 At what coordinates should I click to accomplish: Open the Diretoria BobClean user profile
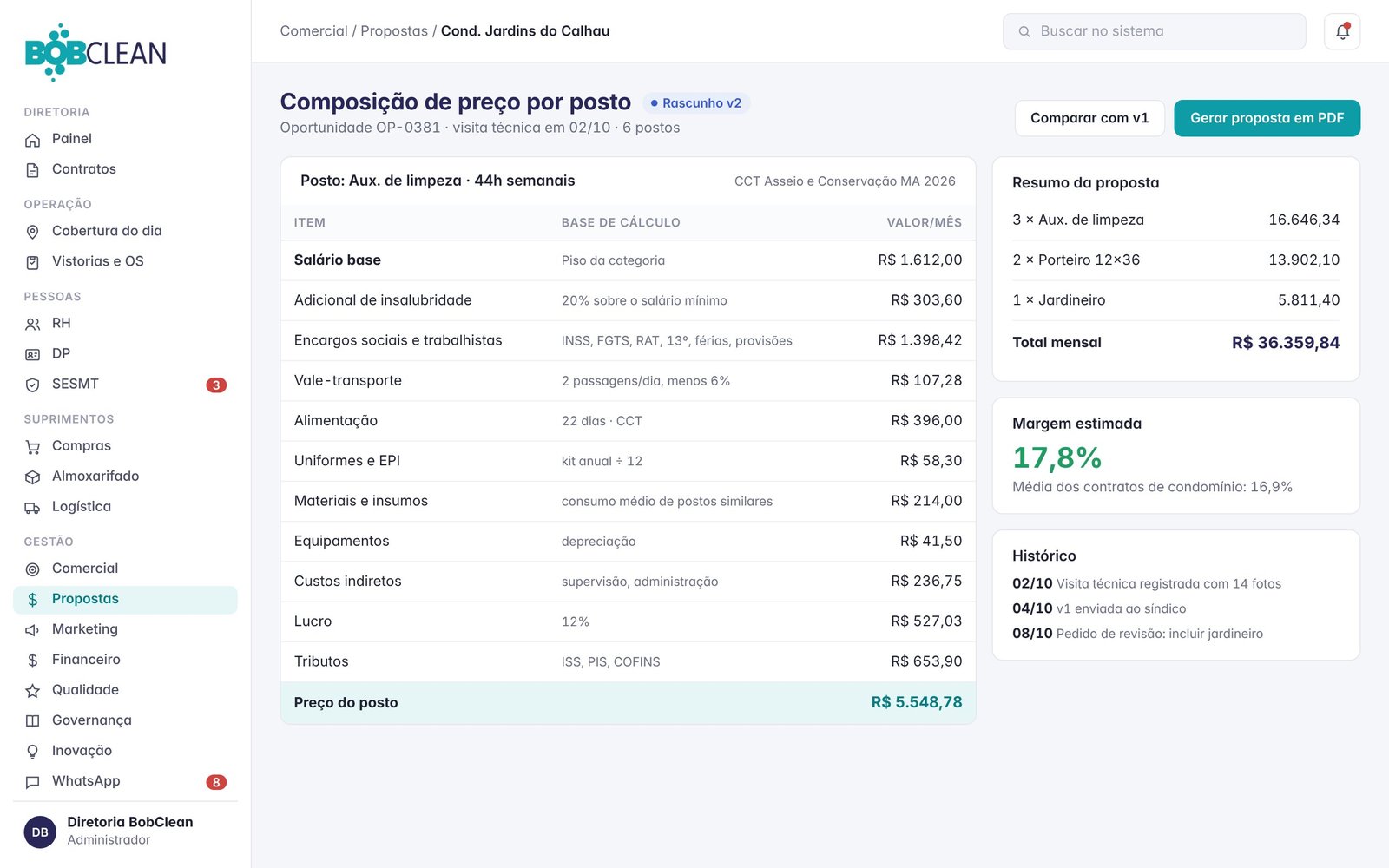[125, 831]
